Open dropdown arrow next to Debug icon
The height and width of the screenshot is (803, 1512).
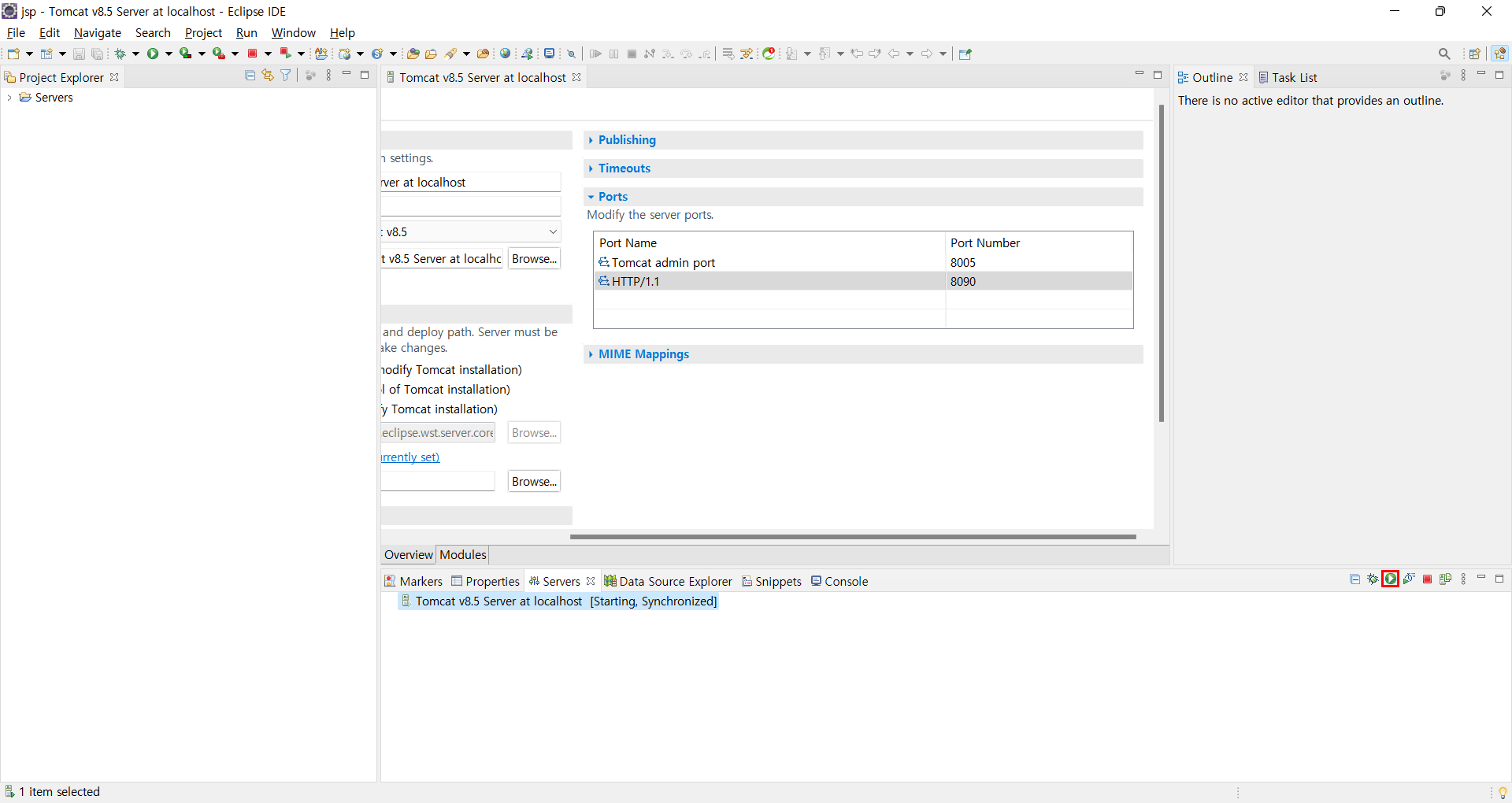coord(135,54)
